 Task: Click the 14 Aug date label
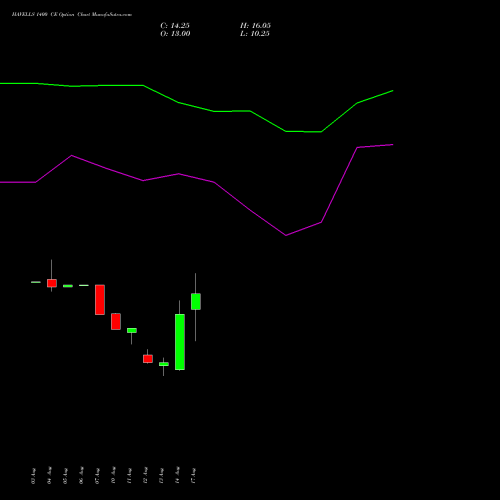click(x=177, y=476)
